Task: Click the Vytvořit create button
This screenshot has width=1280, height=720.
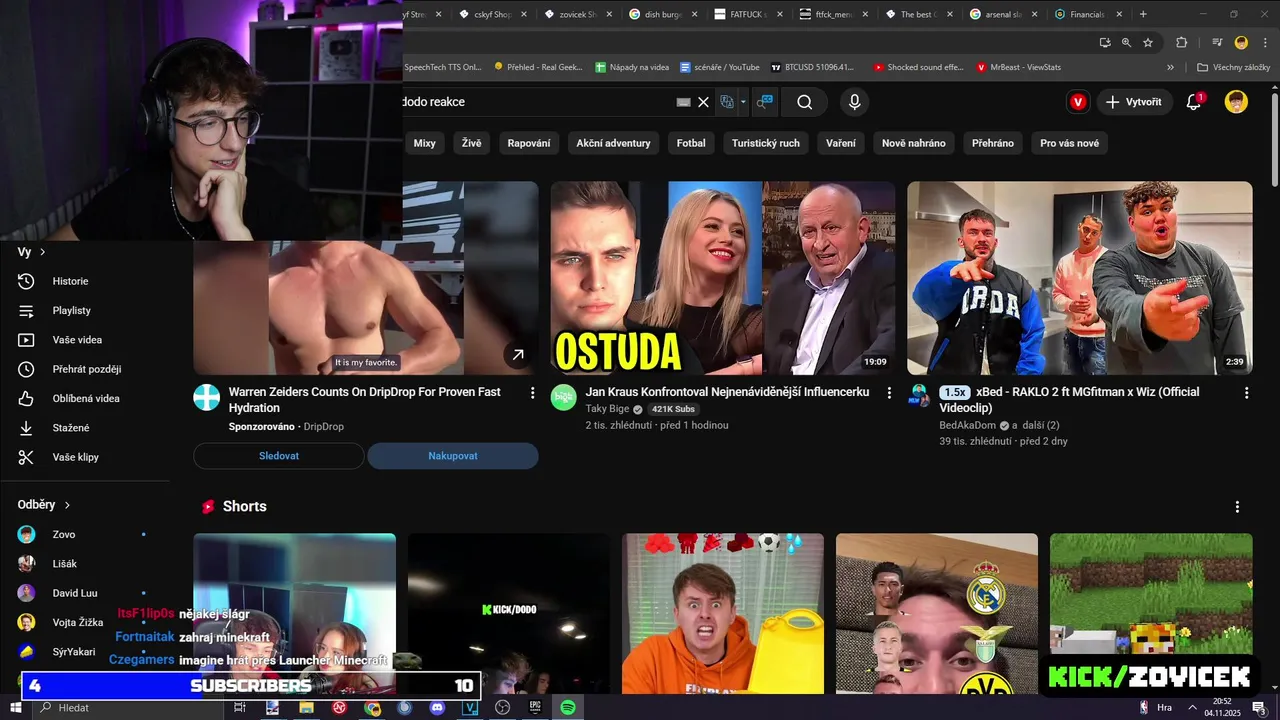Action: [x=1133, y=102]
